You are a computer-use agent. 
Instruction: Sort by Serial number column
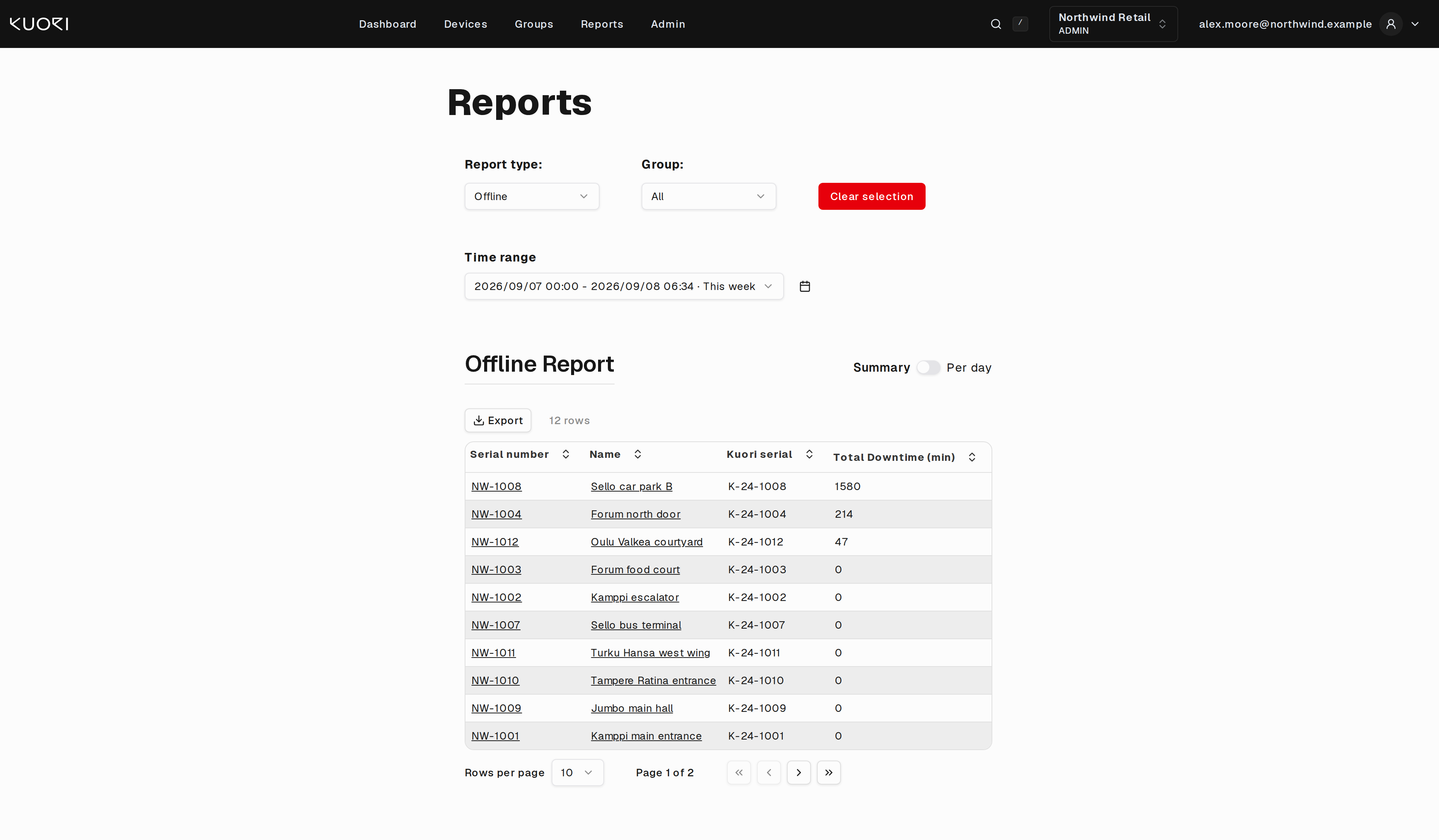pos(565,454)
